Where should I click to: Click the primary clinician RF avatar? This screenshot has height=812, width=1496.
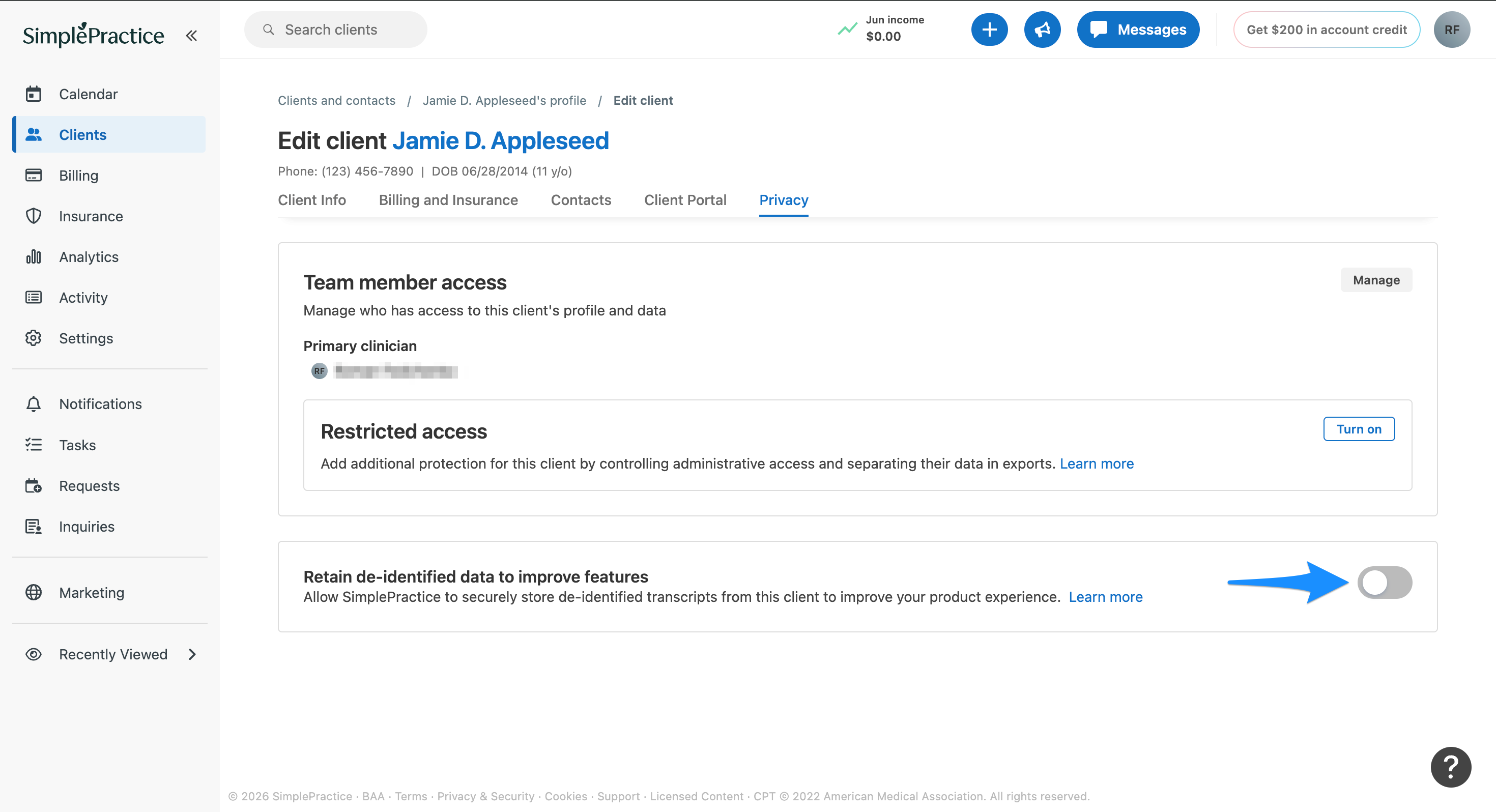tap(320, 370)
